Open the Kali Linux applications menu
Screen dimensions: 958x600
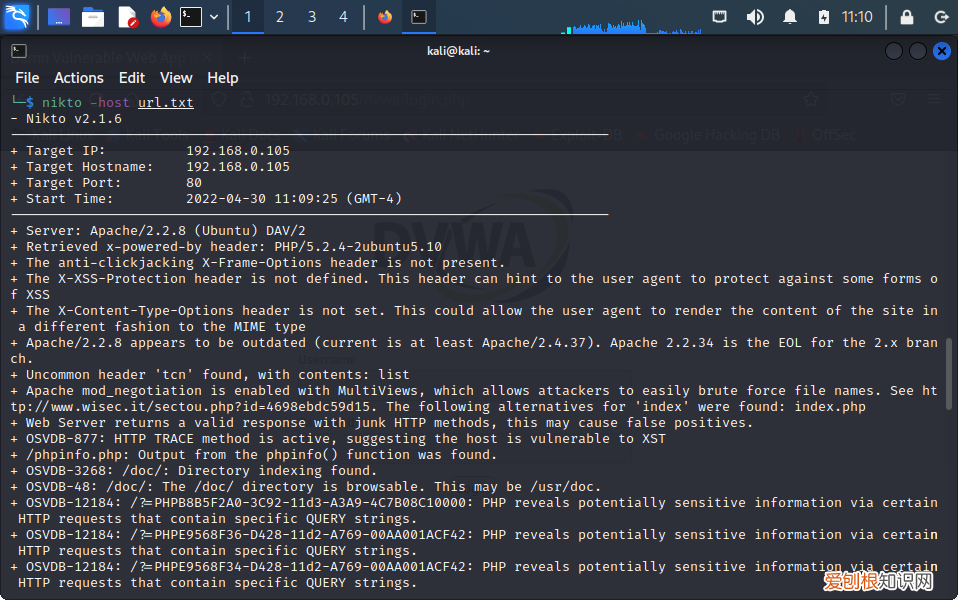pyautogui.click(x=18, y=17)
